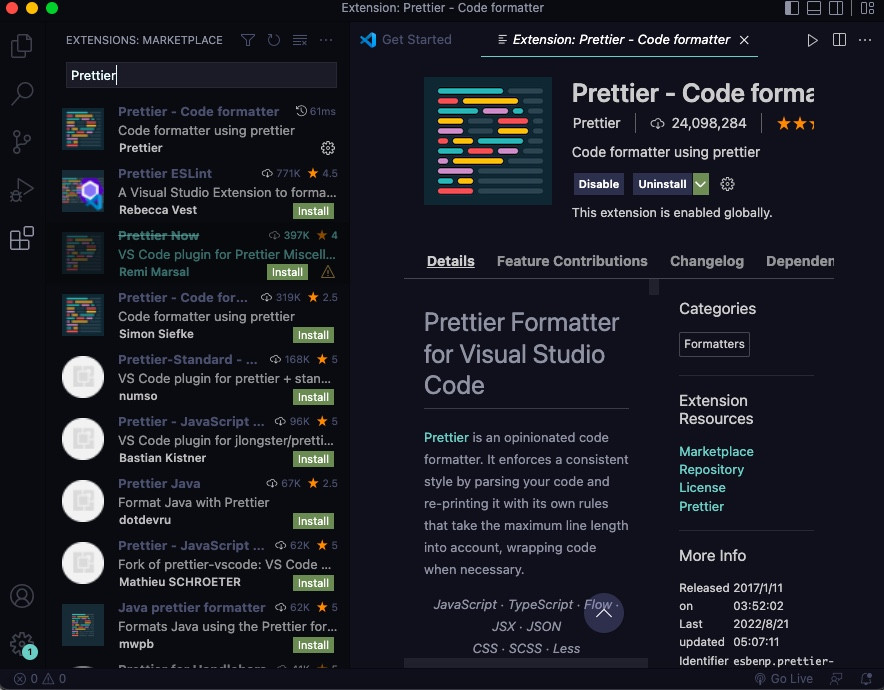Install Prettier Java by dotdevru

tap(313, 521)
